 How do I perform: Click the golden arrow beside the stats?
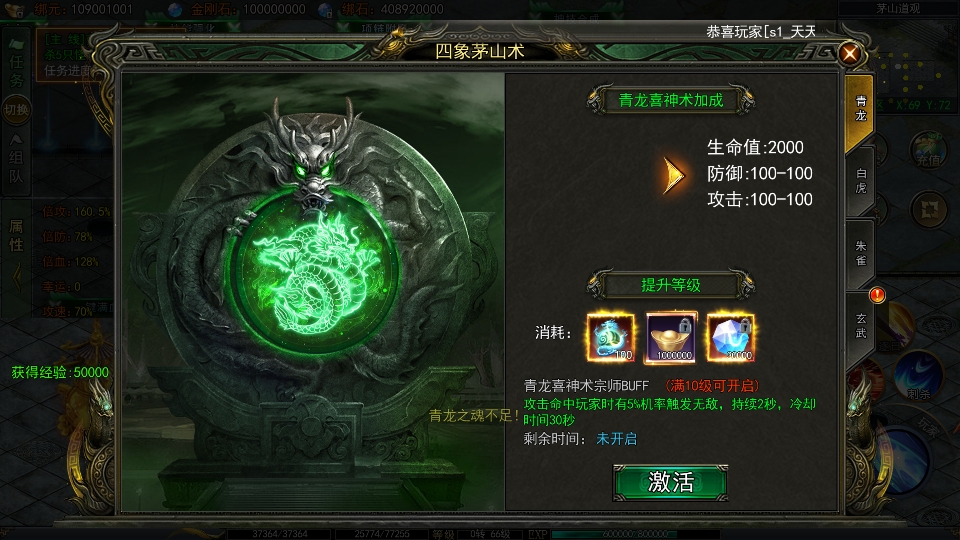(x=673, y=175)
